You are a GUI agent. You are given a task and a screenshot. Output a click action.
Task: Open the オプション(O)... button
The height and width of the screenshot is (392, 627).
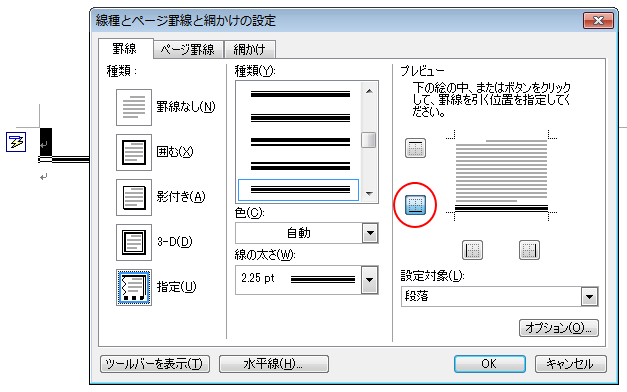pyautogui.click(x=558, y=328)
